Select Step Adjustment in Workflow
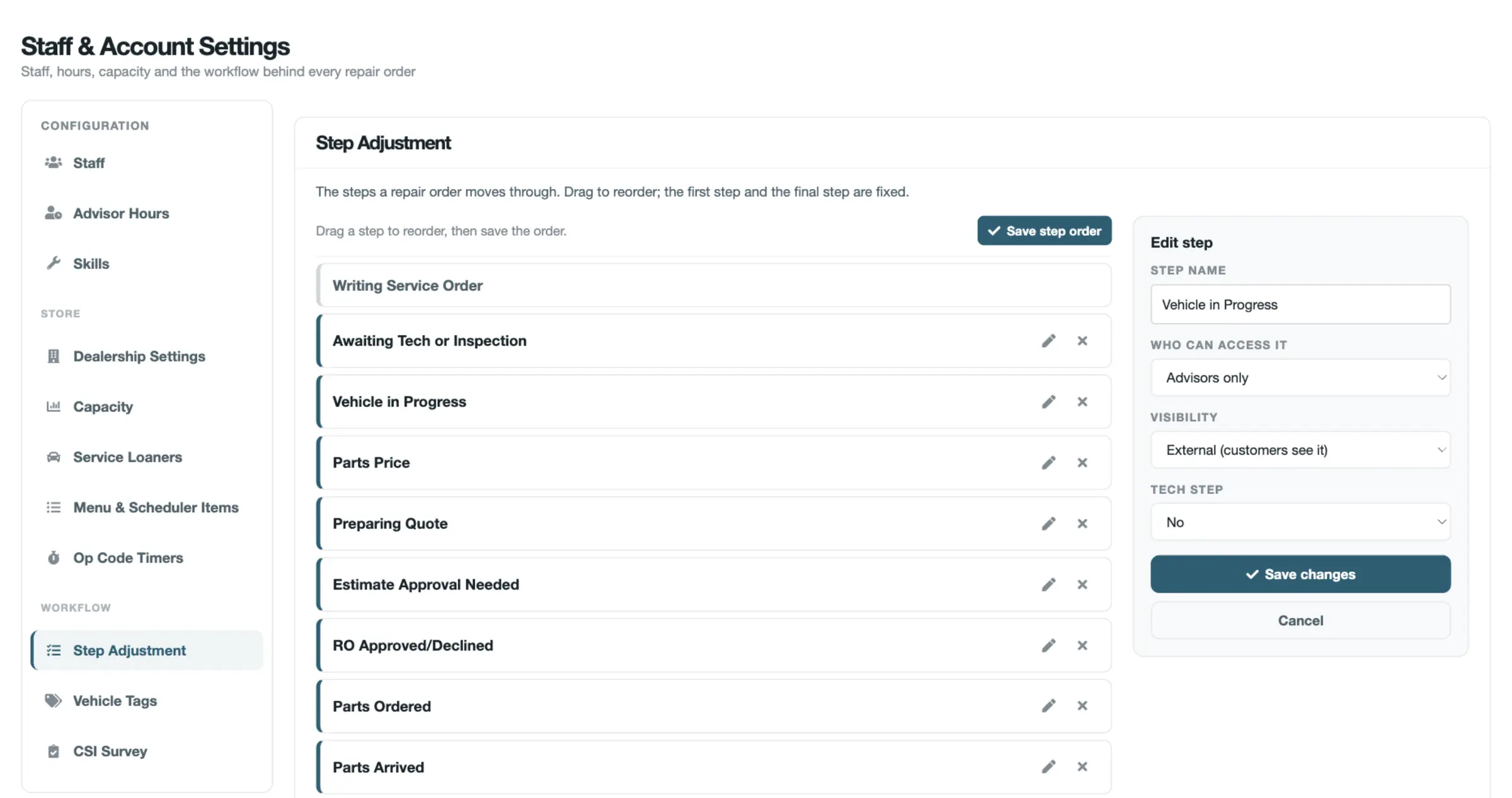 147,651
